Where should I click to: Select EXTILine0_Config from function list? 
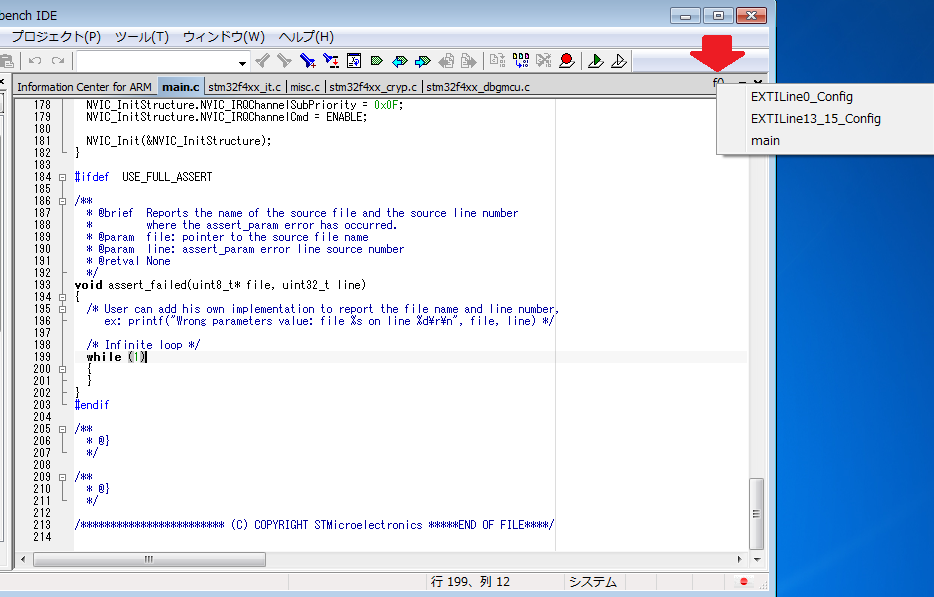801,97
